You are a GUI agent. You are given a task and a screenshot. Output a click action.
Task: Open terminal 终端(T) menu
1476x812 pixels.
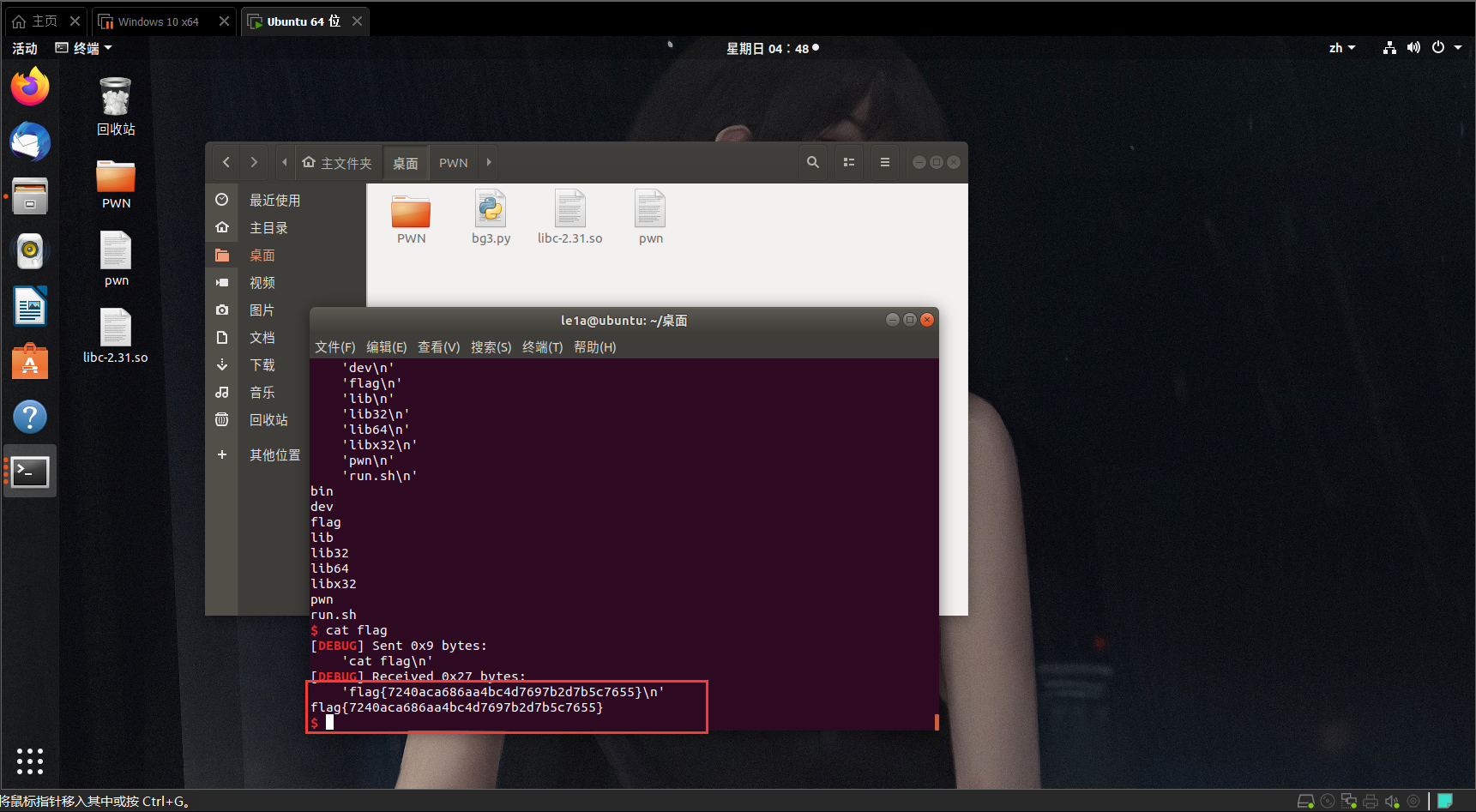(x=542, y=346)
